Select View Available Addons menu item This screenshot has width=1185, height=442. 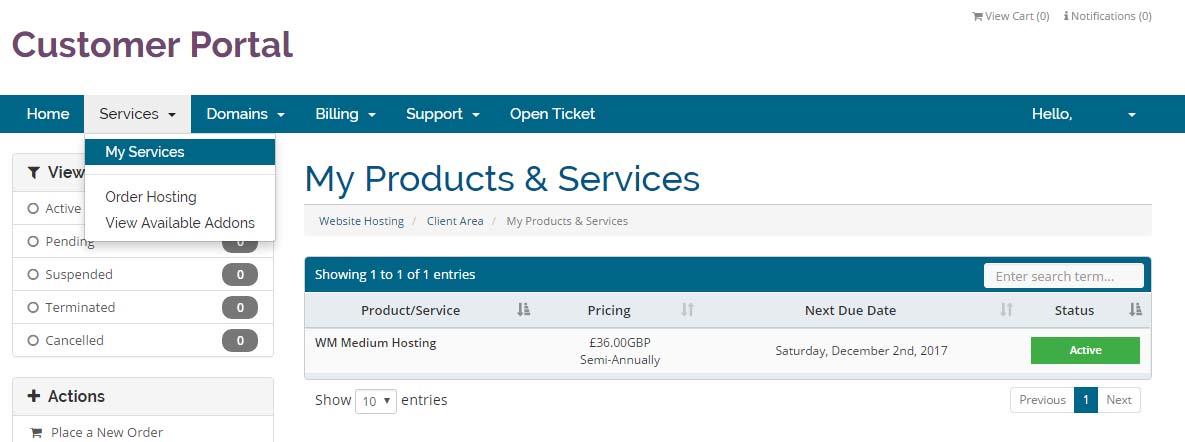coord(180,223)
